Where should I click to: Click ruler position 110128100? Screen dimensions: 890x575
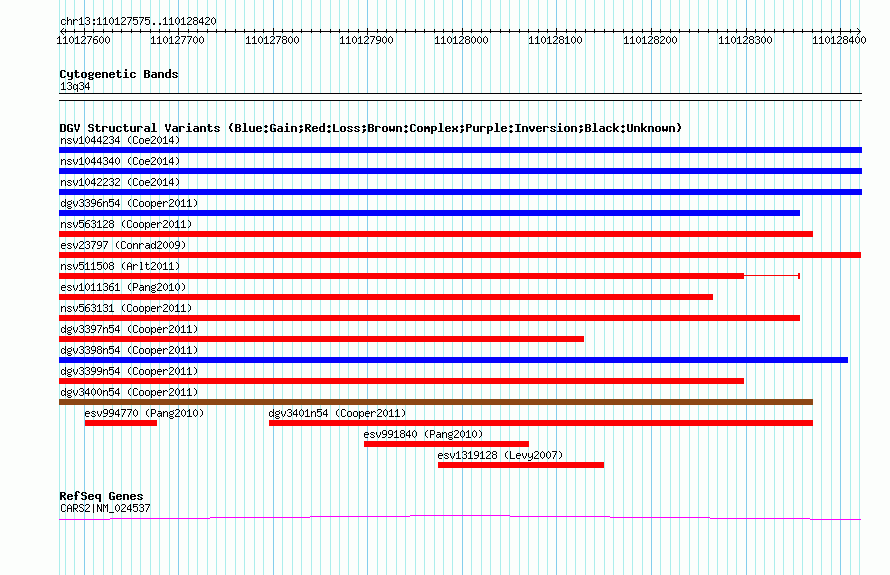(555, 40)
